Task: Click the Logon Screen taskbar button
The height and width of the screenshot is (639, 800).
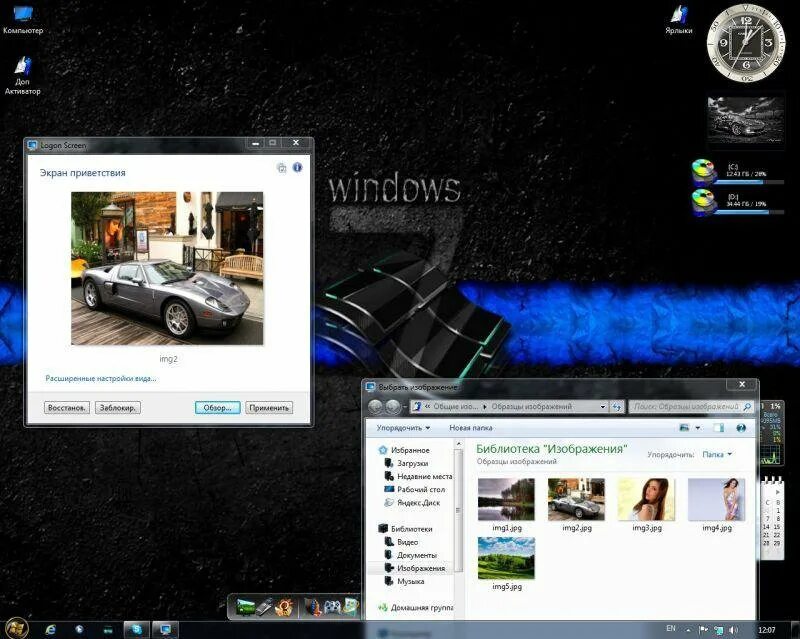Action: 166,630
